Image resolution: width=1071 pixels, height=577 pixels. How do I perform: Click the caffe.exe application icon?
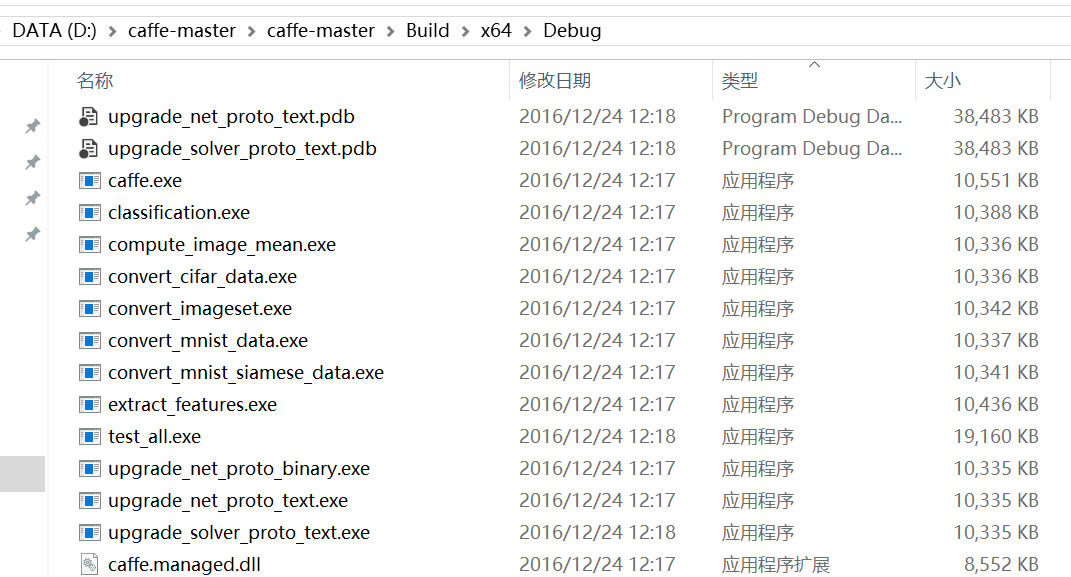coord(89,181)
